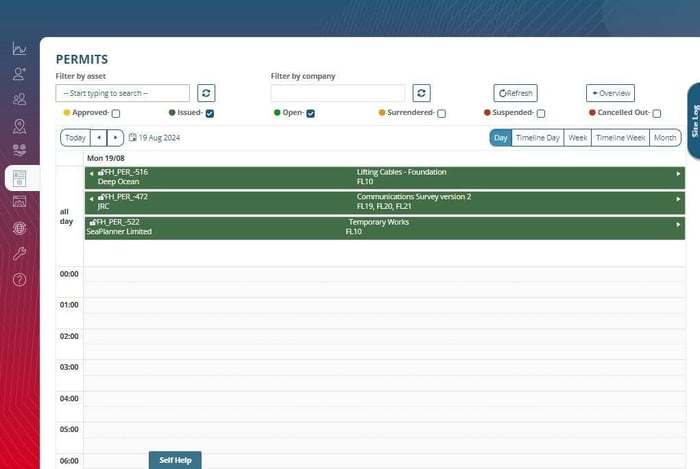Viewport: 700px width, 469px height.
Task: Click the Refresh button
Action: click(516, 93)
